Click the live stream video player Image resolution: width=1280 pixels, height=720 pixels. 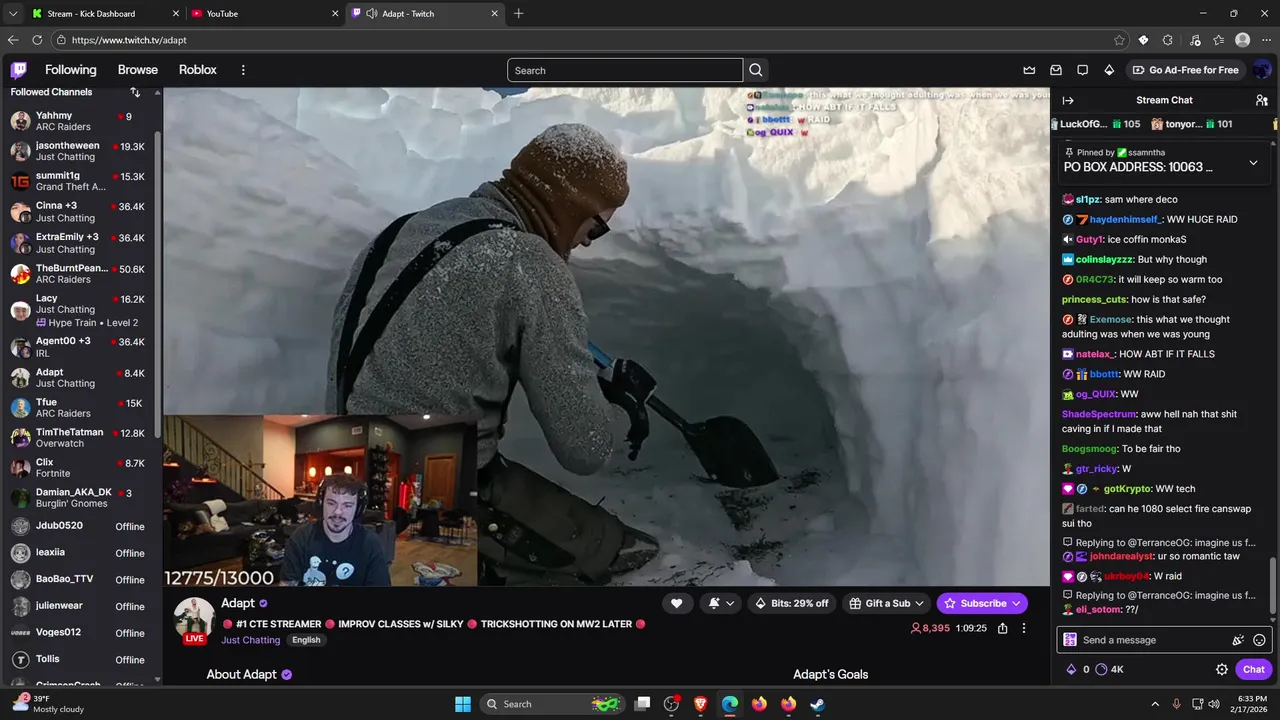tap(606, 336)
